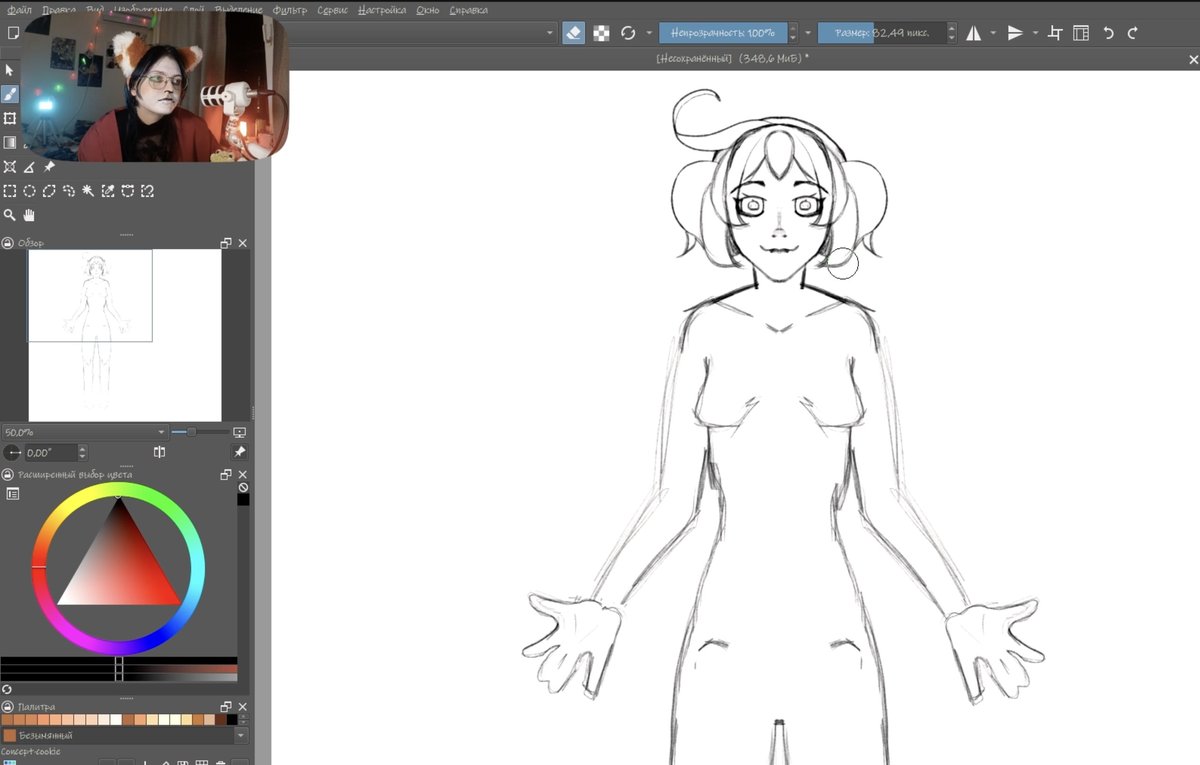1200x765 pixels.
Task: Select the elliptical selection tool
Action: (x=30, y=191)
